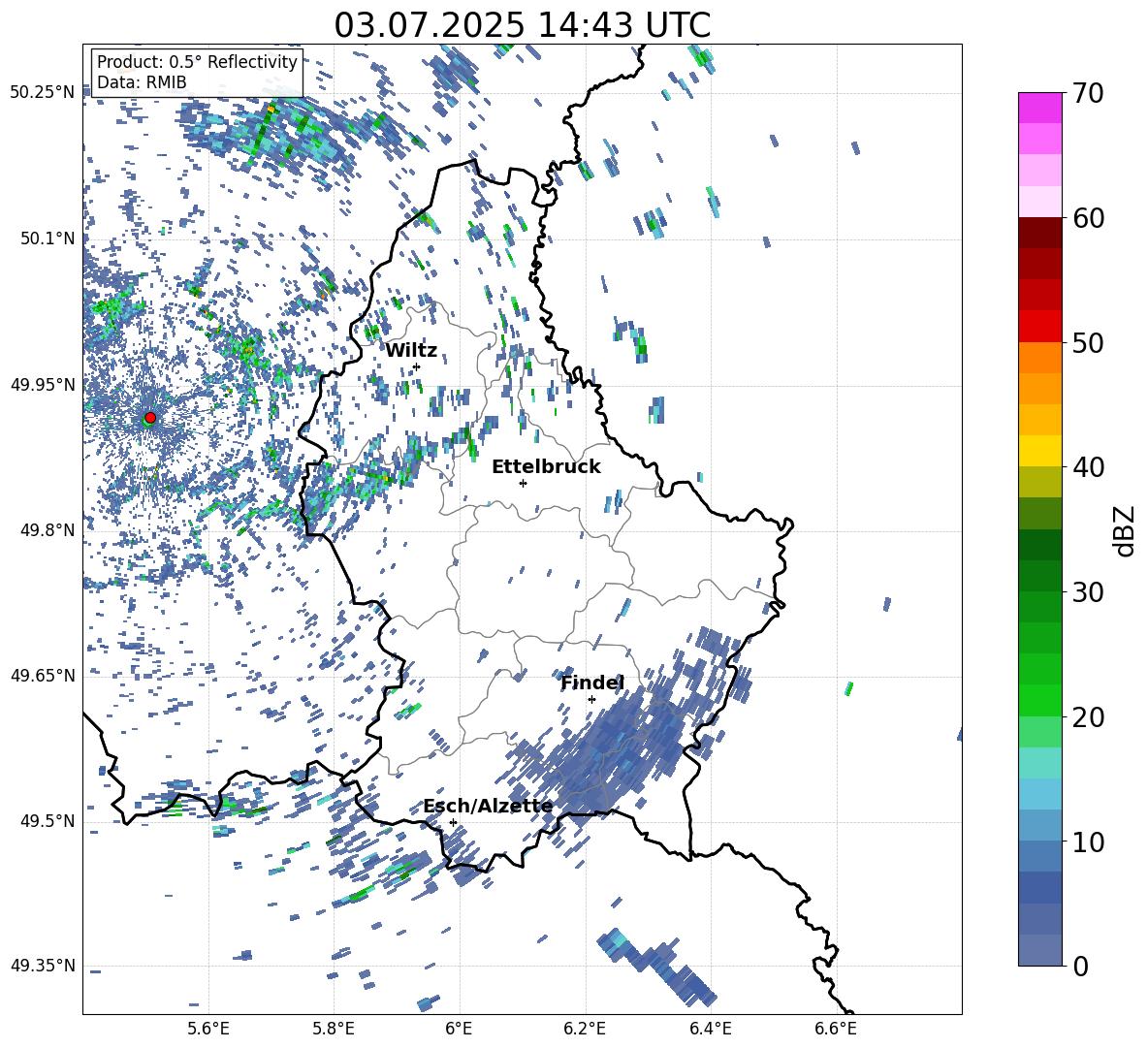
Task: Click the 10 tick label on colorbar
Action: click(1089, 841)
